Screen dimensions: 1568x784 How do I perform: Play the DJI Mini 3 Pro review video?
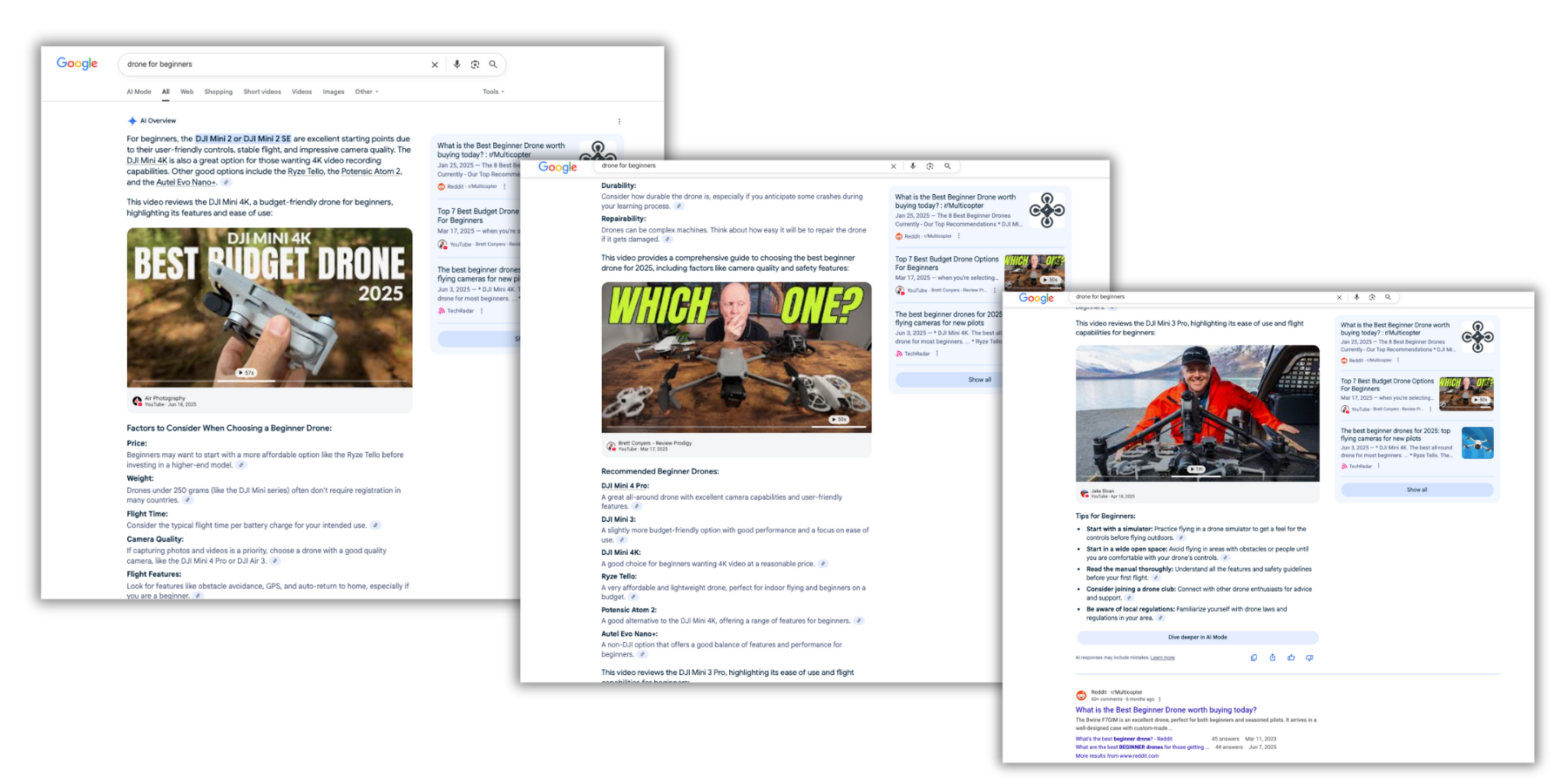[x=1198, y=413]
